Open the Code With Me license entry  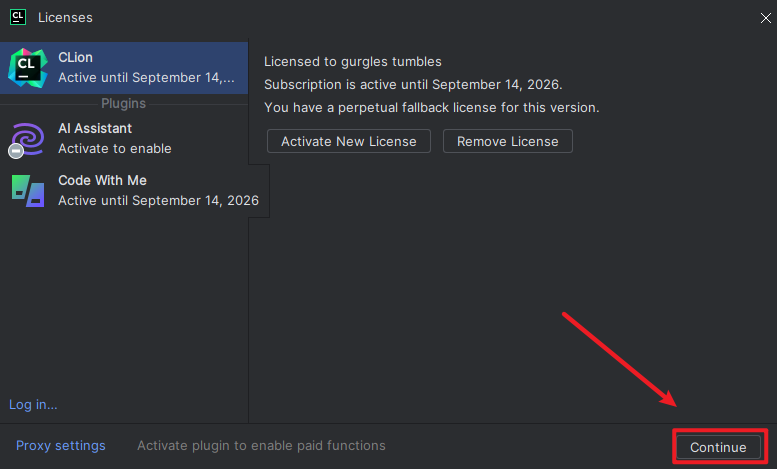(x=158, y=190)
